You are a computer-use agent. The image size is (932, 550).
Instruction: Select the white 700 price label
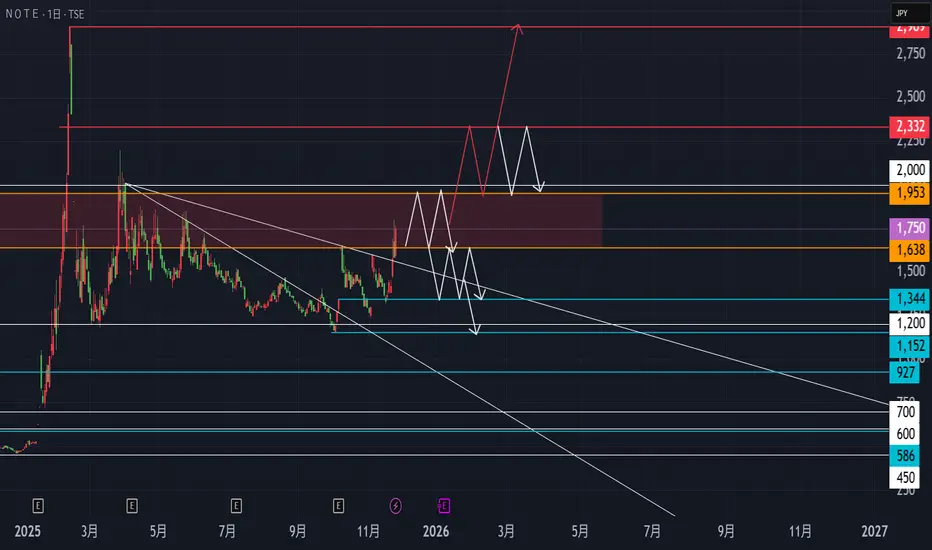click(905, 411)
